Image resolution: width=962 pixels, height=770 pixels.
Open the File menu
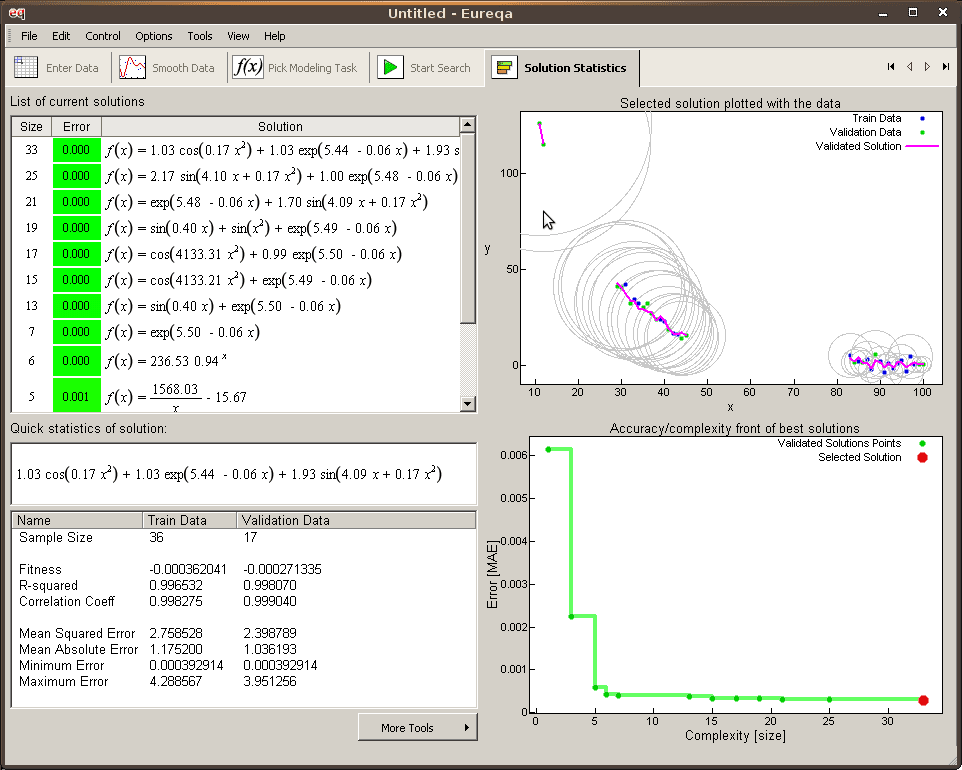(x=29, y=36)
